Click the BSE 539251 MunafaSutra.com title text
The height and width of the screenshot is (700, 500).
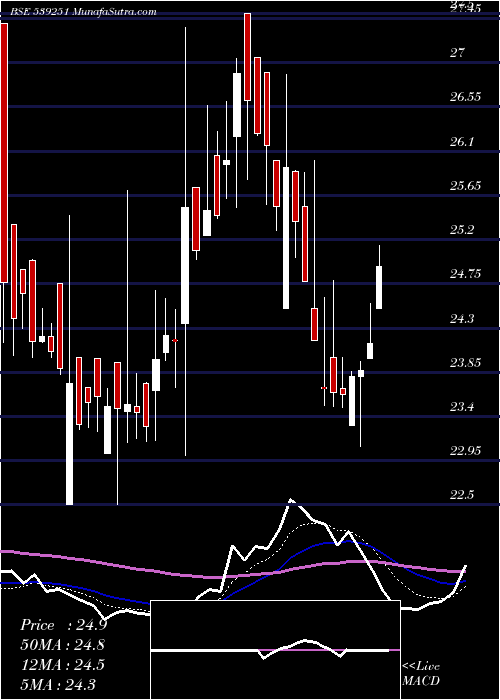[x=83, y=12]
